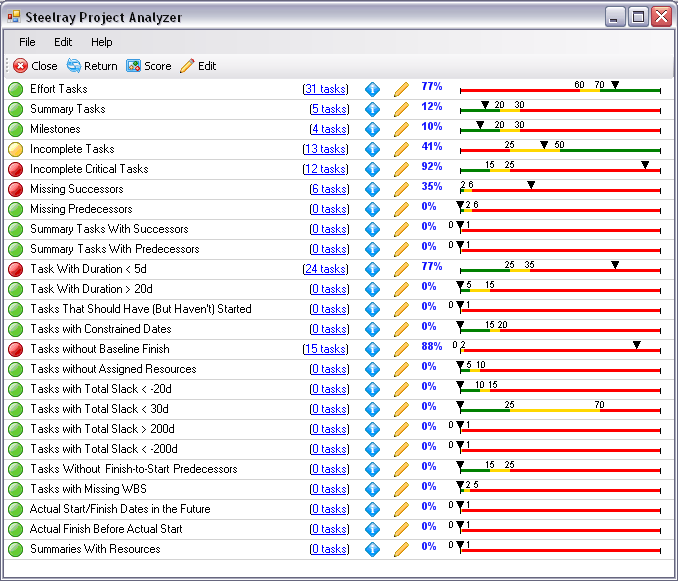The image size is (678, 581).
Task: Click edit pencil for Task With Duration > 20d
Action: [x=401, y=289]
